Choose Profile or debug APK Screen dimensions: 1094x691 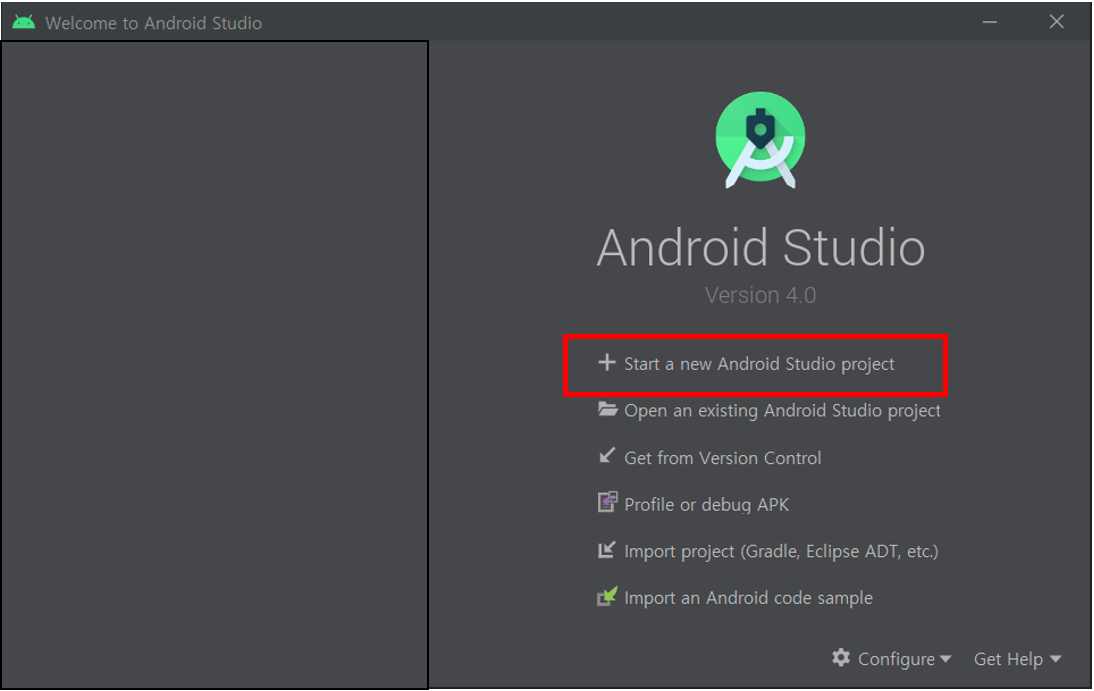pyautogui.click(x=707, y=505)
